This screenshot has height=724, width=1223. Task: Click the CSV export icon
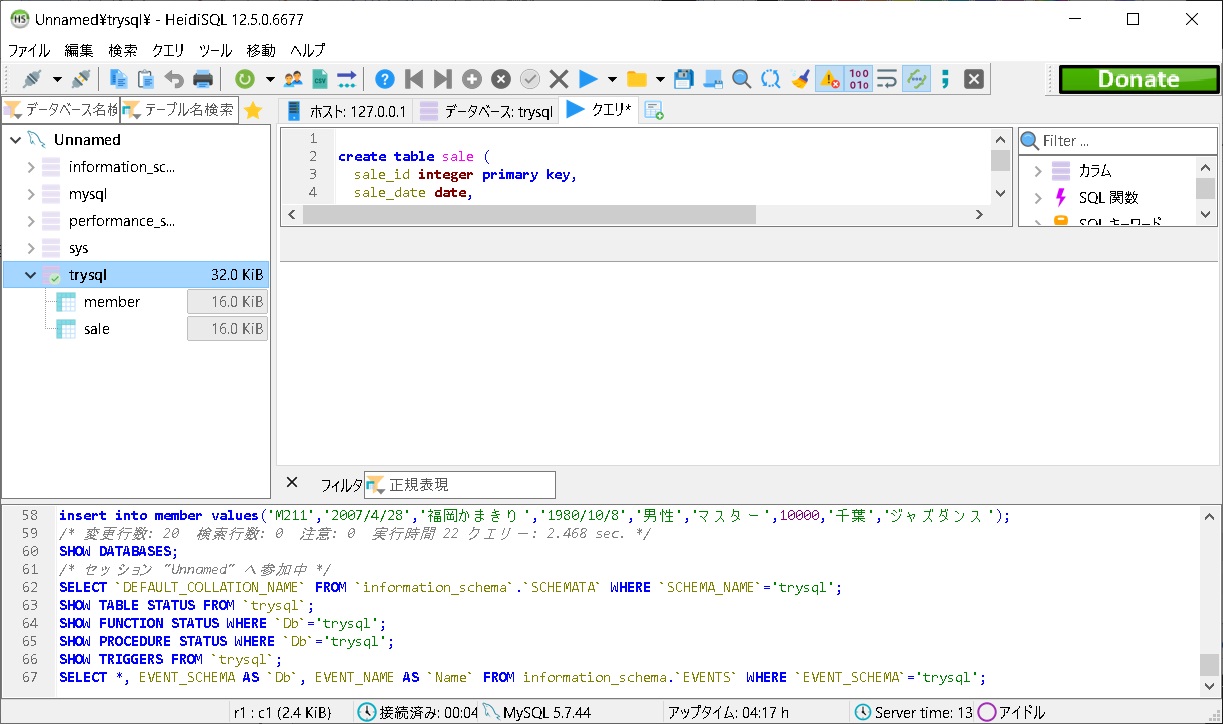[x=320, y=79]
